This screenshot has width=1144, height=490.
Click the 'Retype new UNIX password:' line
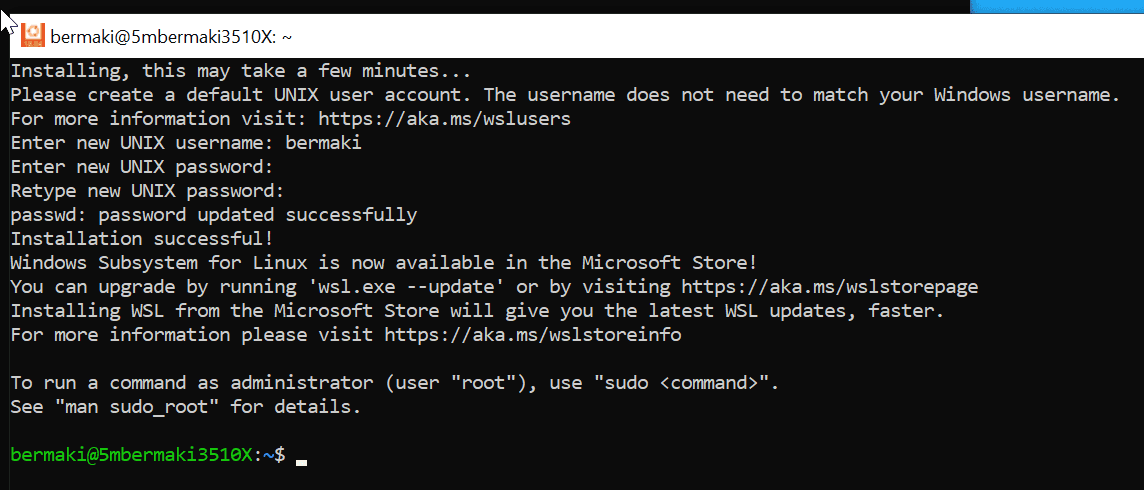pos(148,191)
